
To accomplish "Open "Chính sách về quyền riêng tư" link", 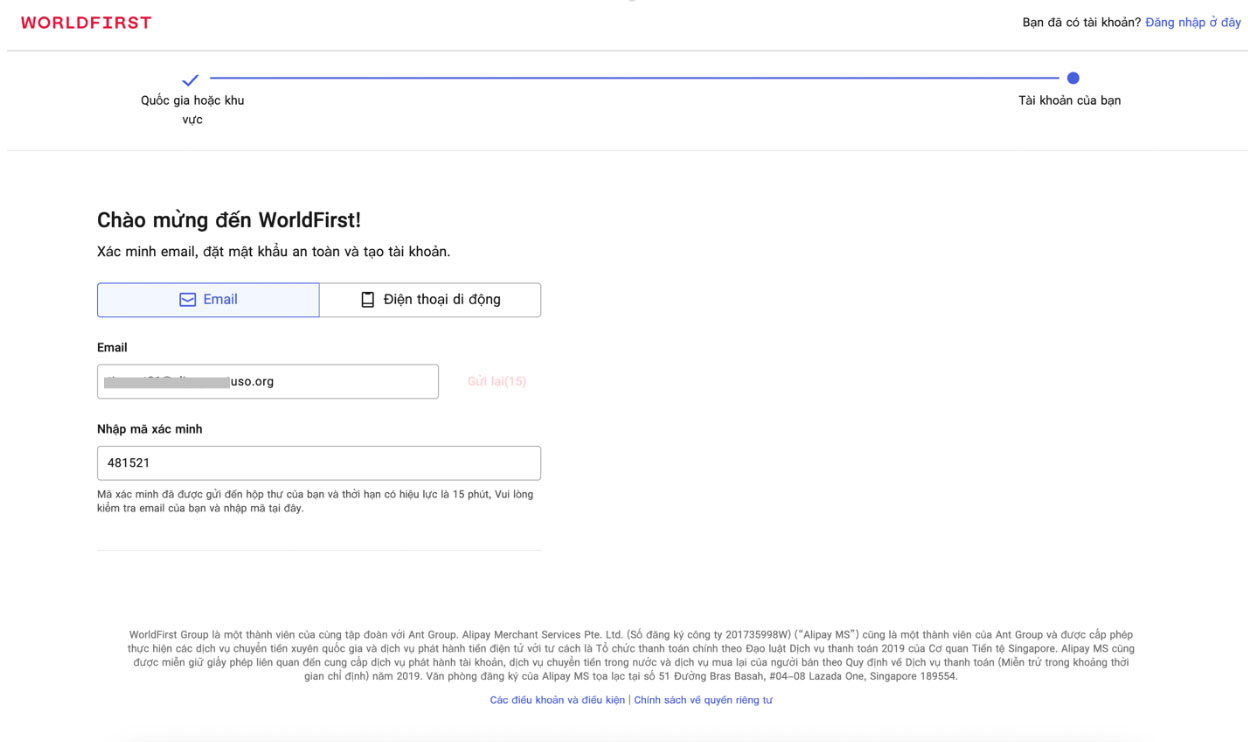I will coord(703,700).
